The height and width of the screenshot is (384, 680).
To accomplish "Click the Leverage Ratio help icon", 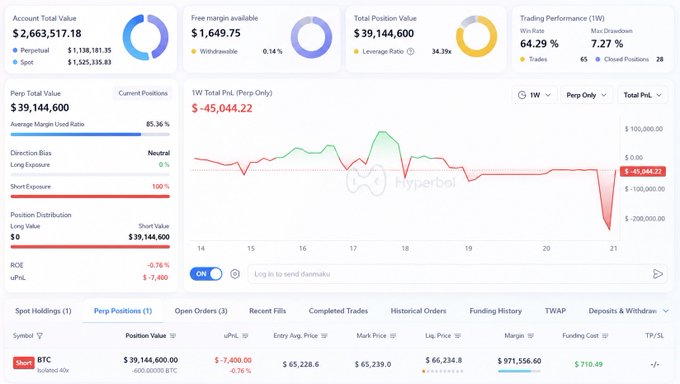I will click(x=410, y=51).
